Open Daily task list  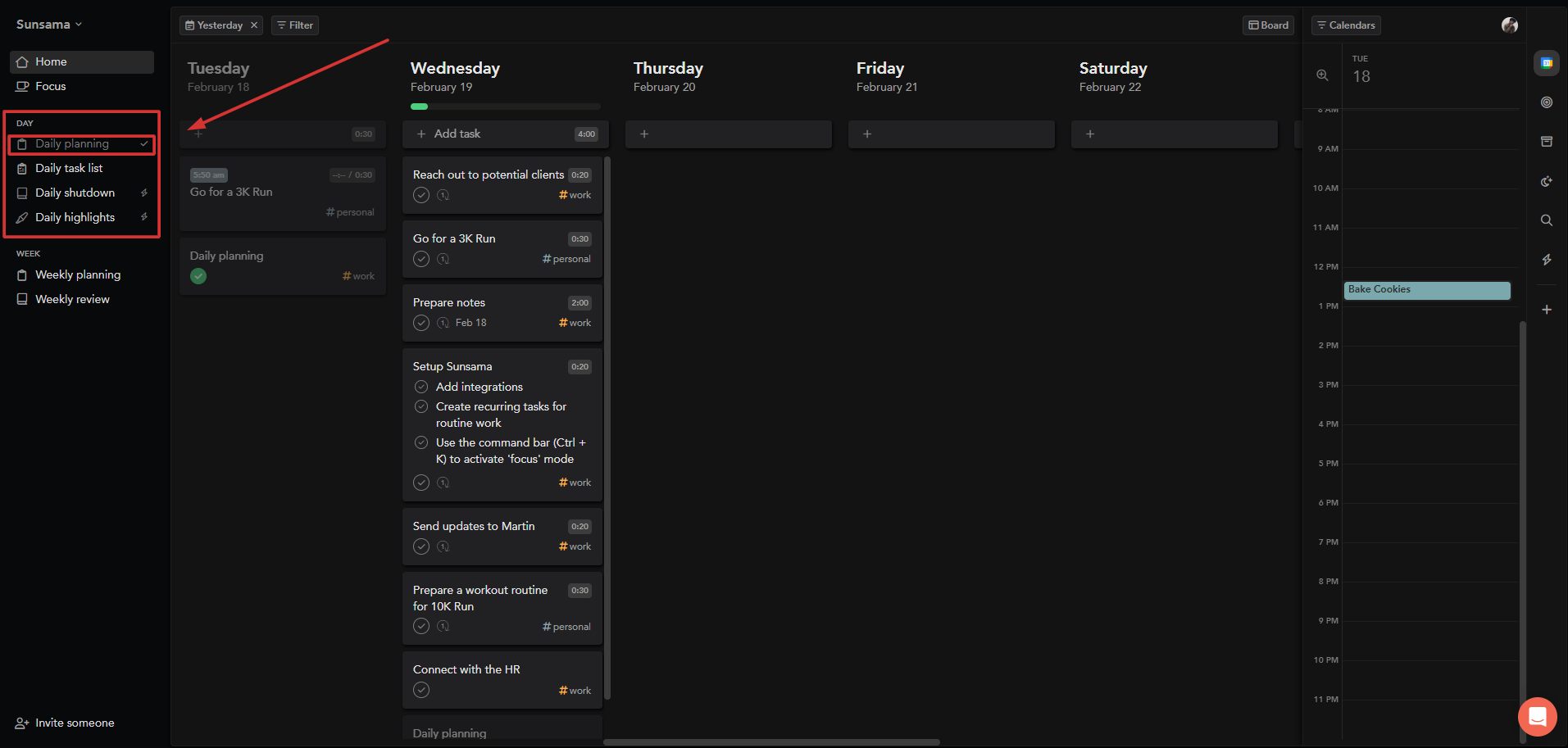[x=82, y=168]
